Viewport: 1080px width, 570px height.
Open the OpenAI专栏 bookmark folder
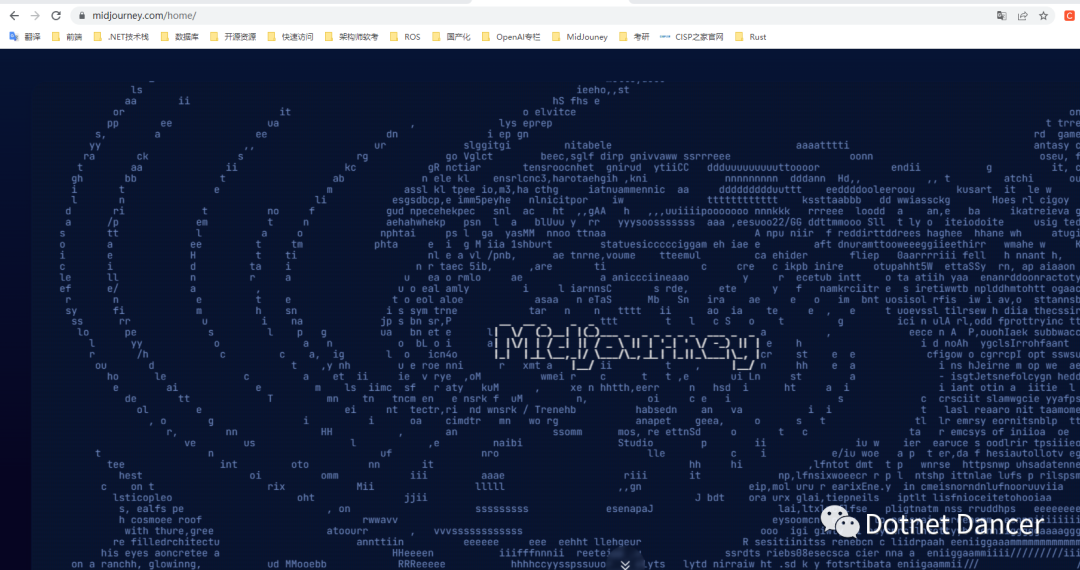511,36
